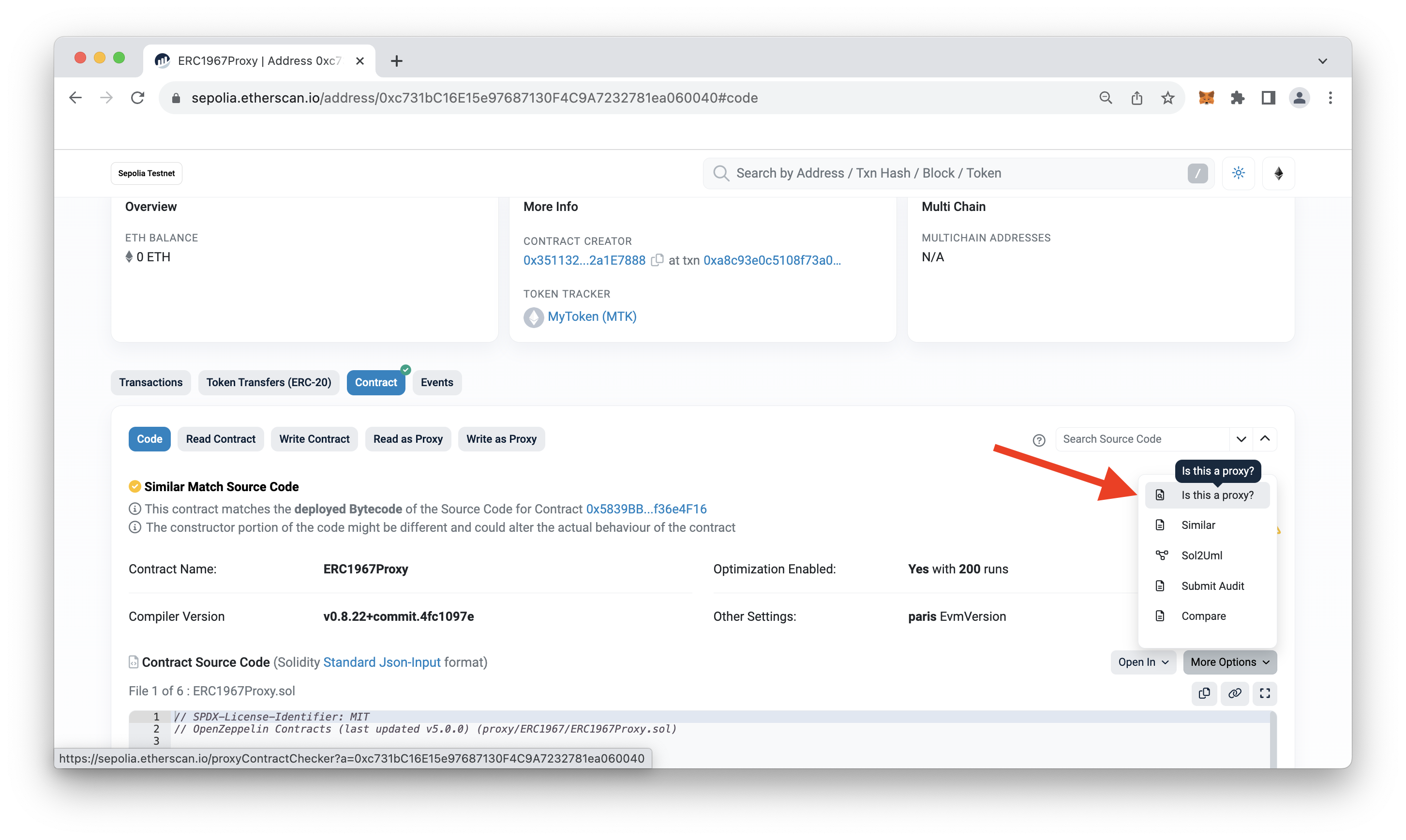Click the Read as Proxy button
This screenshot has height=840, width=1406.
(408, 439)
